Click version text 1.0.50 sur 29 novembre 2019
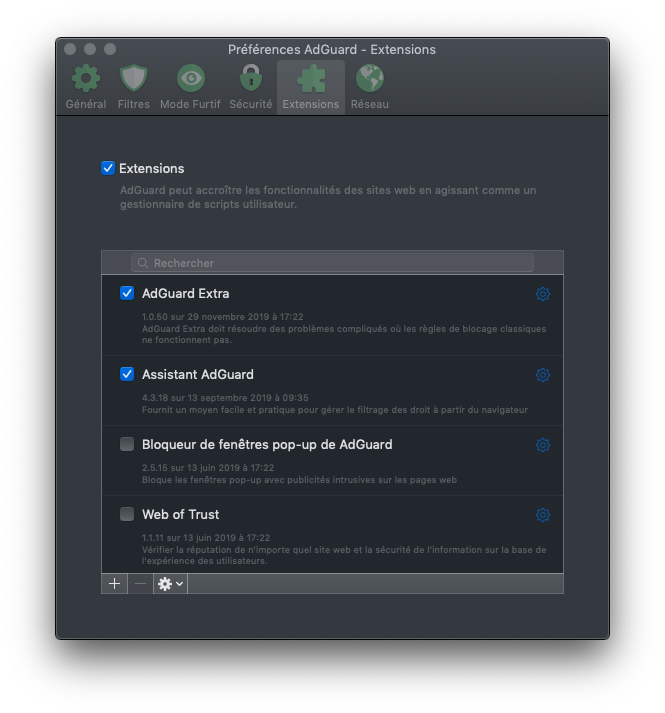 (222, 316)
